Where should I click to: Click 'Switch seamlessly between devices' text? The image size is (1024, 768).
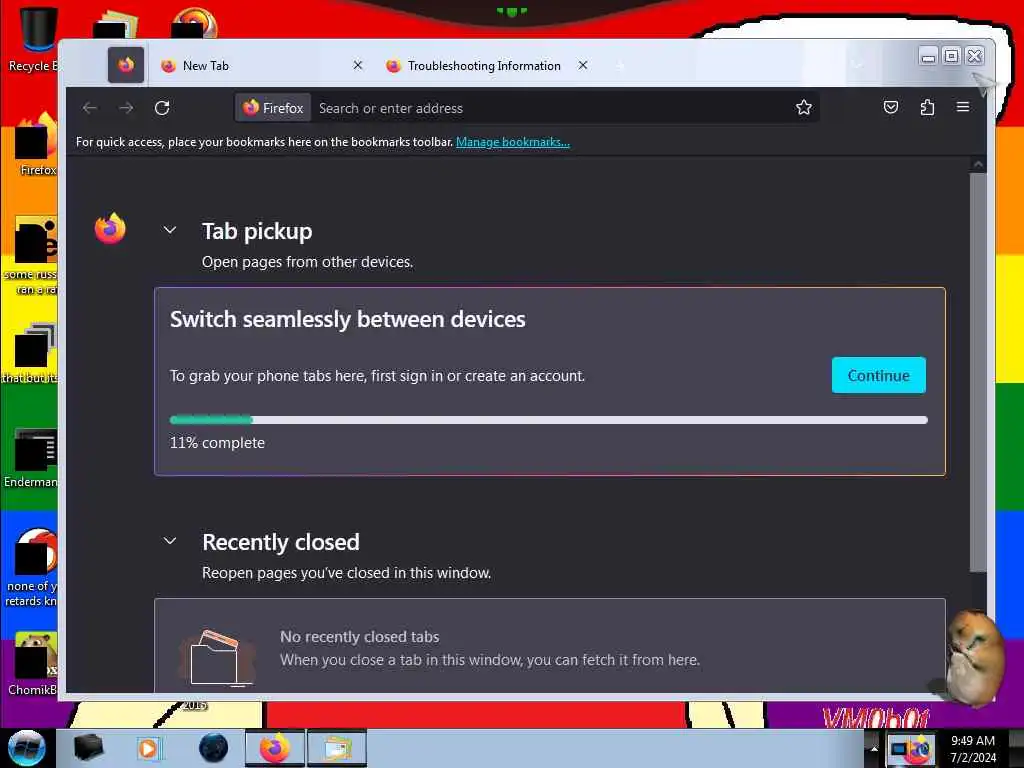[347, 319]
